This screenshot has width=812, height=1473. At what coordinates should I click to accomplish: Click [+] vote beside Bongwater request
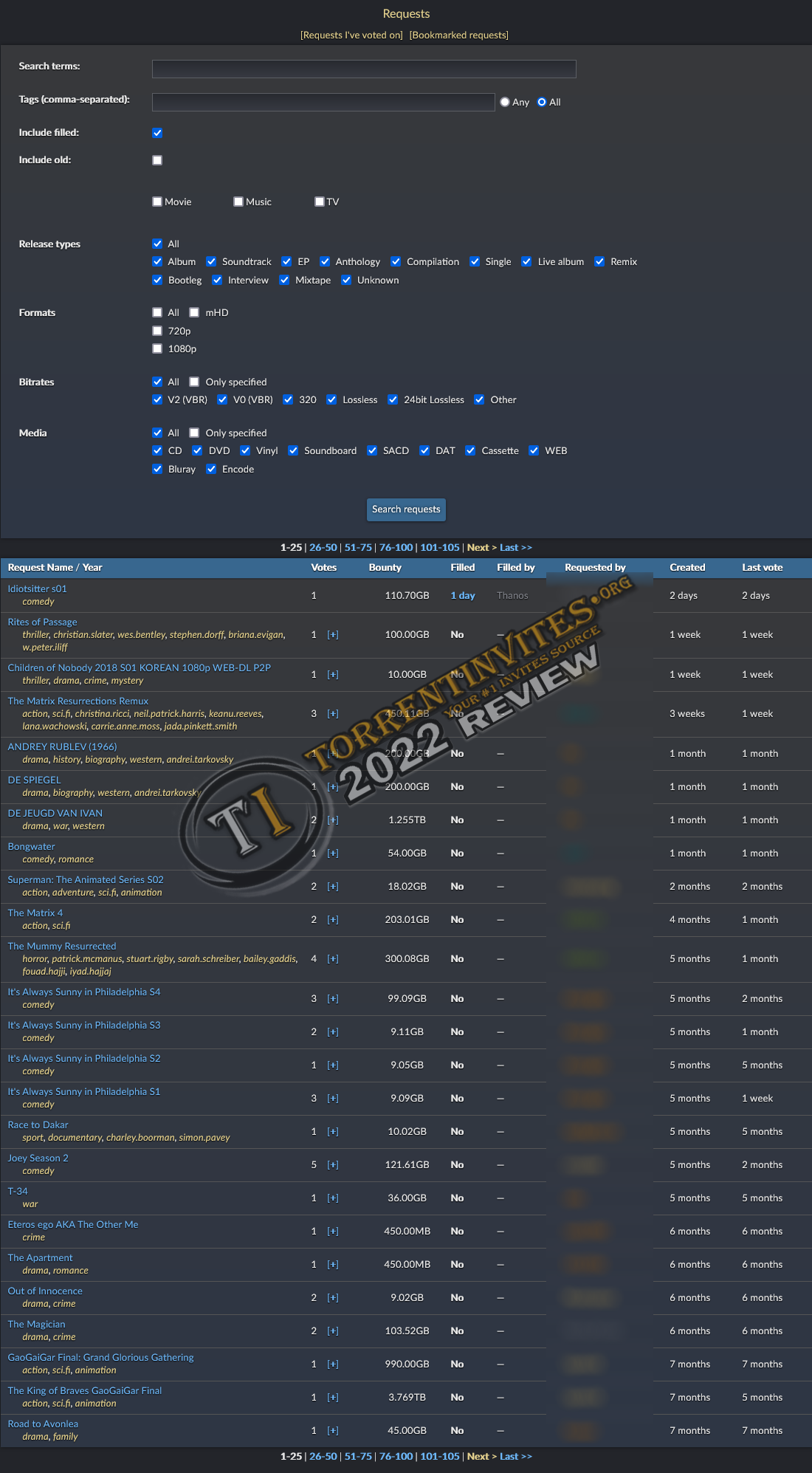pyautogui.click(x=333, y=854)
